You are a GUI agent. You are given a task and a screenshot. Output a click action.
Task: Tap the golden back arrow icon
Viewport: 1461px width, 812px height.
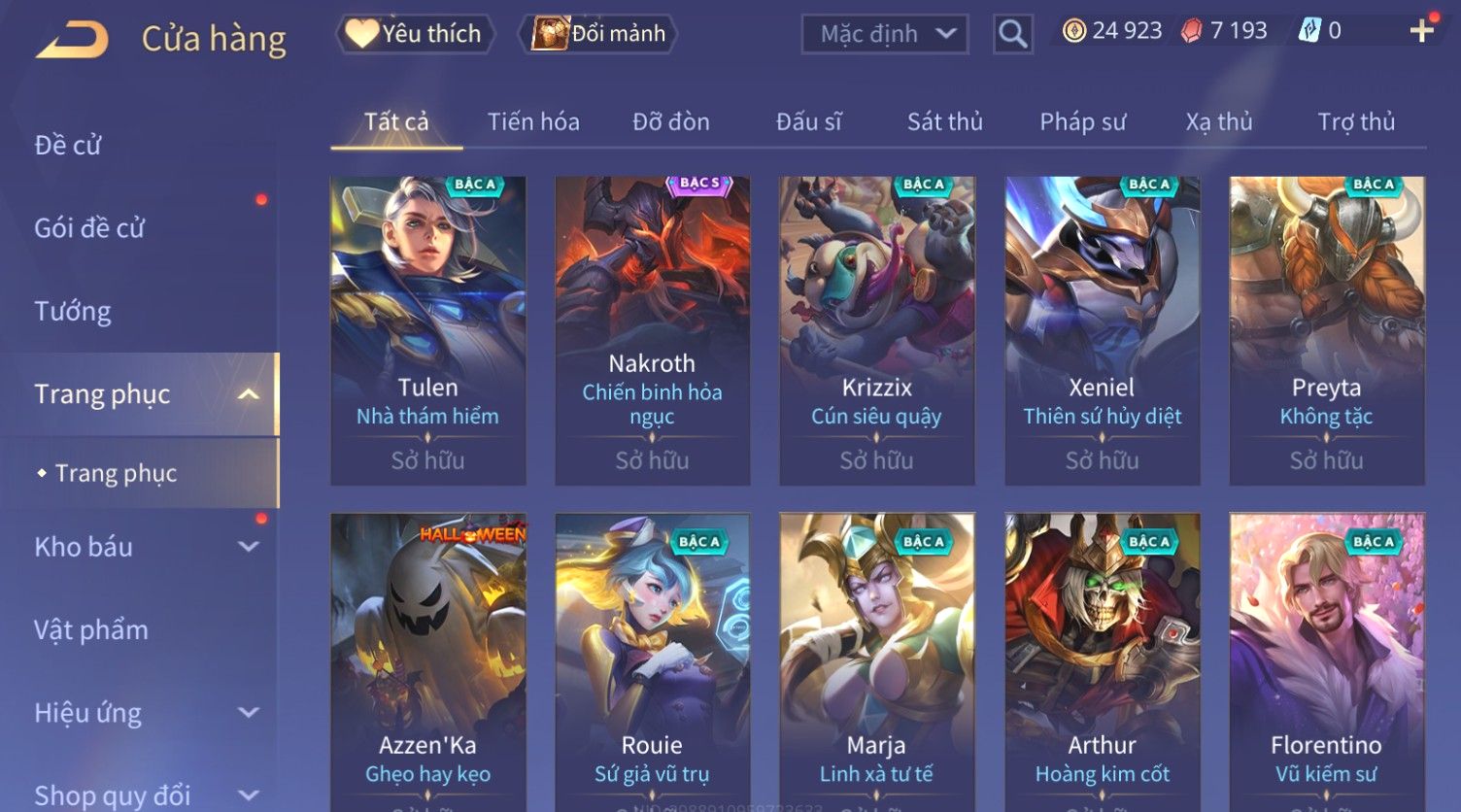(72, 40)
